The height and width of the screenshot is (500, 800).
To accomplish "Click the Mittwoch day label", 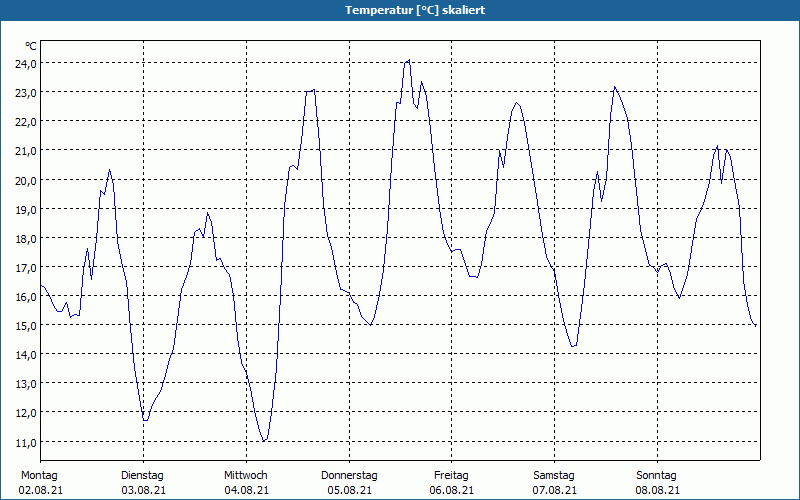I will (x=245, y=475).
